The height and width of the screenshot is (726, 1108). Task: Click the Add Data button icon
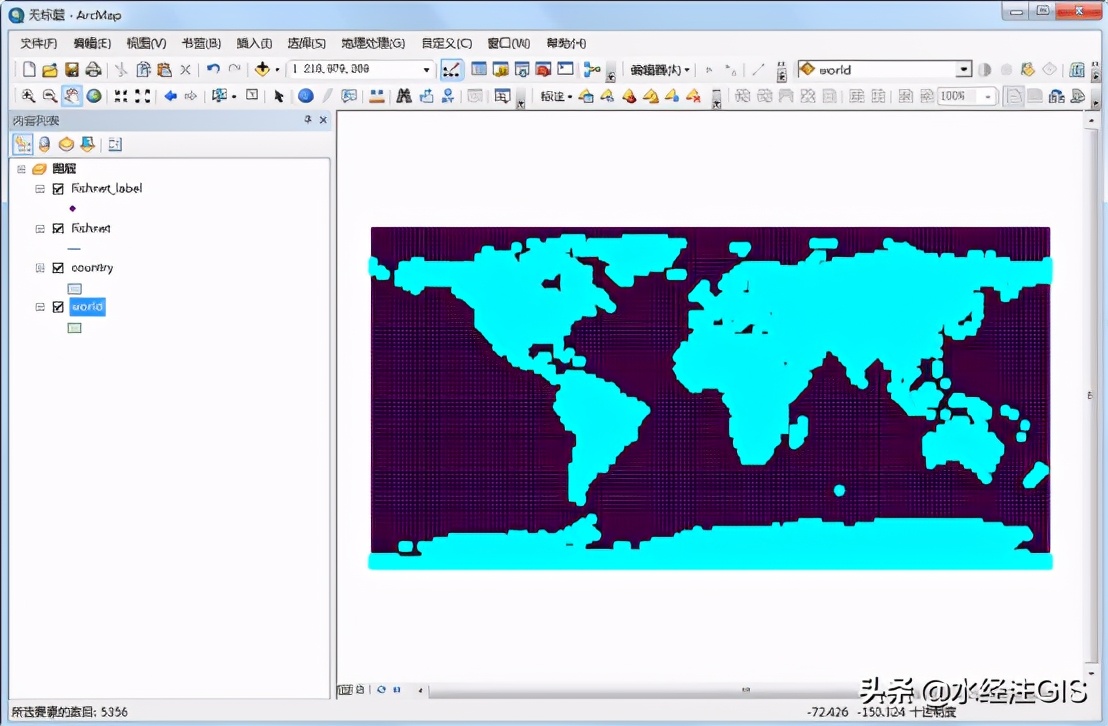[x=263, y=70]
